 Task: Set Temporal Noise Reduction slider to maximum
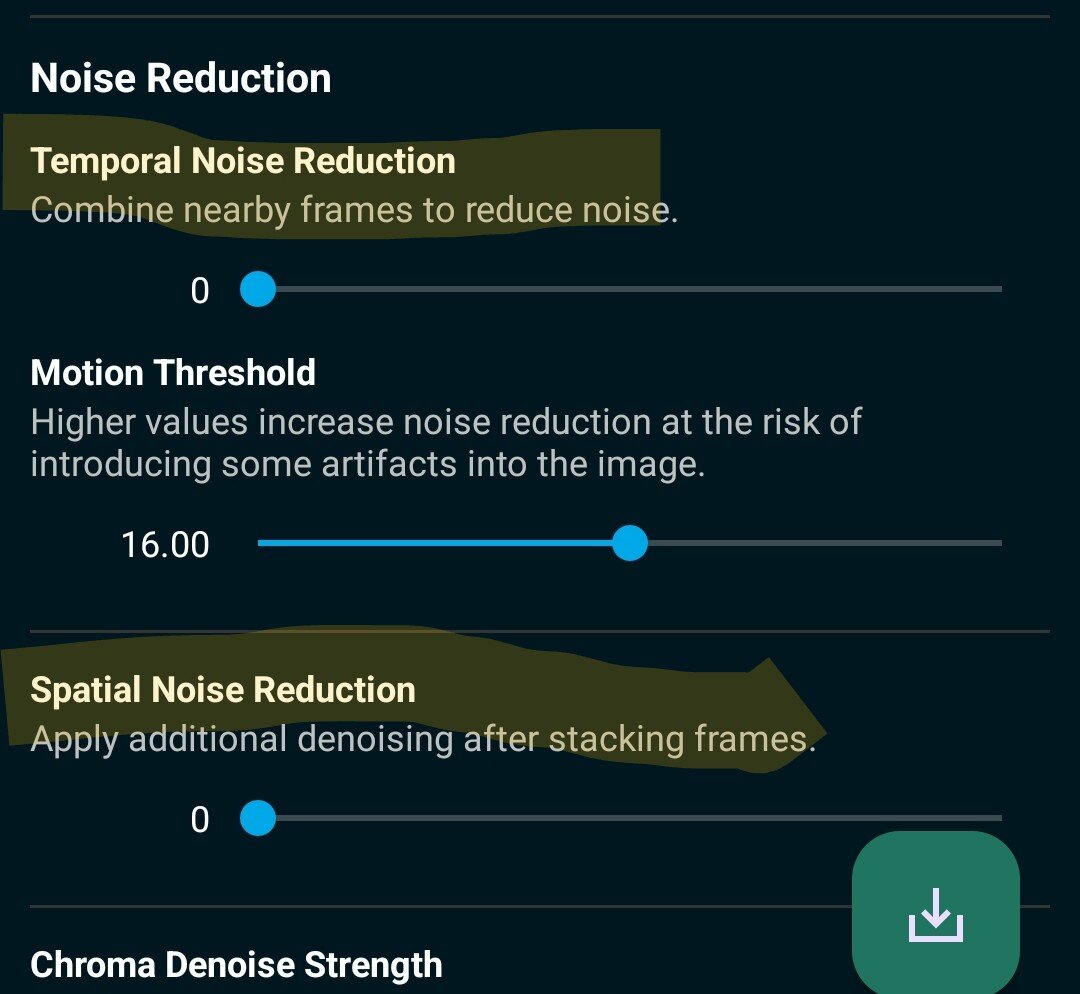pos(999,290)
